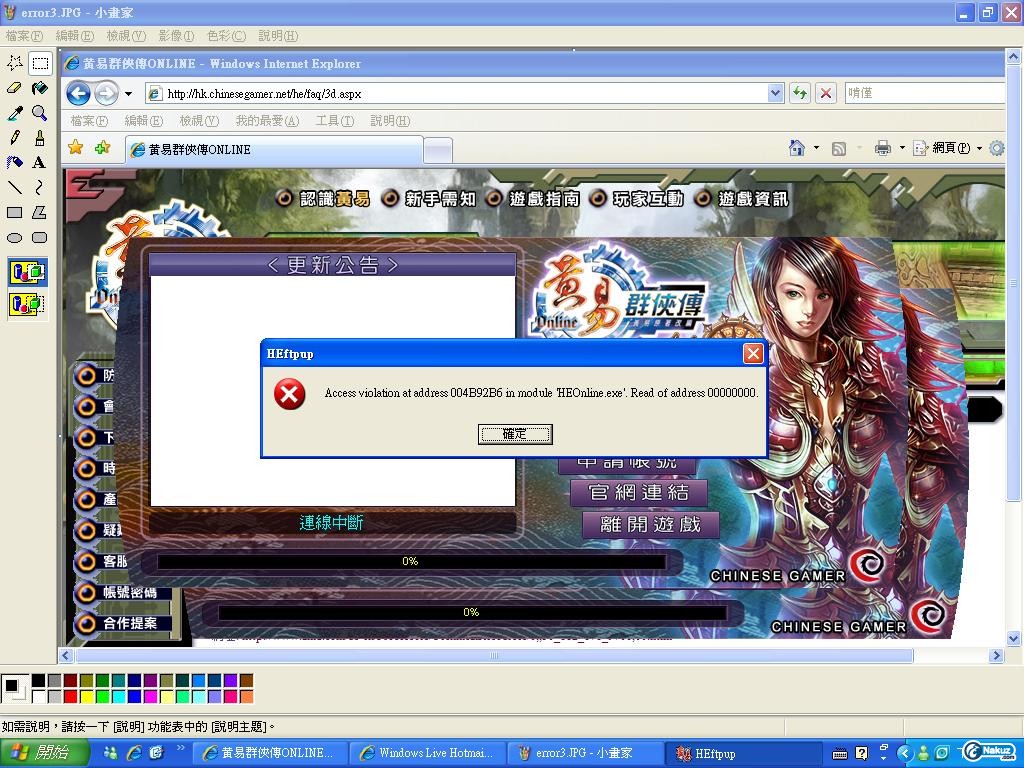Image resolution: width=1024 pixels, height=768 pixels.
Task: Select the Free-Form Select tool
Action: (x=15, y=63)
